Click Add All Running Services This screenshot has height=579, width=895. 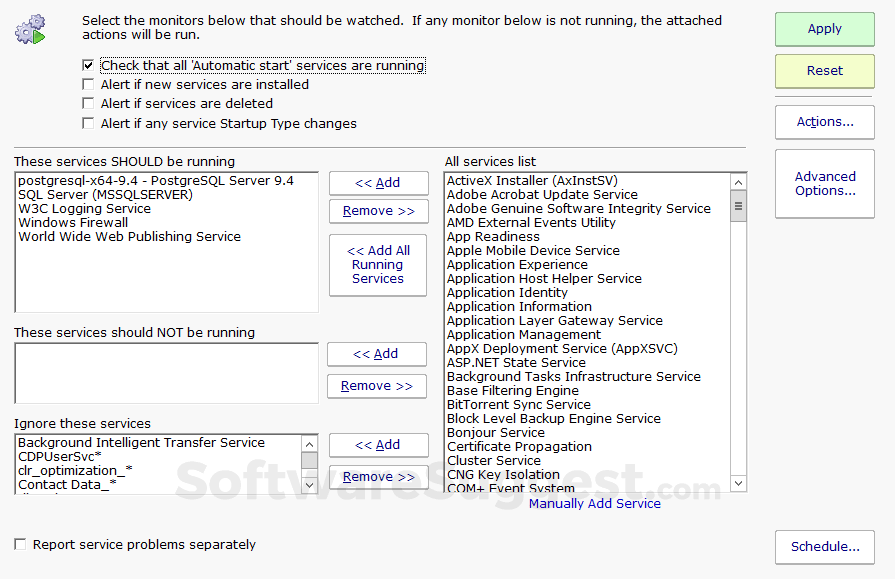pyautogui.click(x=377, y=265)
